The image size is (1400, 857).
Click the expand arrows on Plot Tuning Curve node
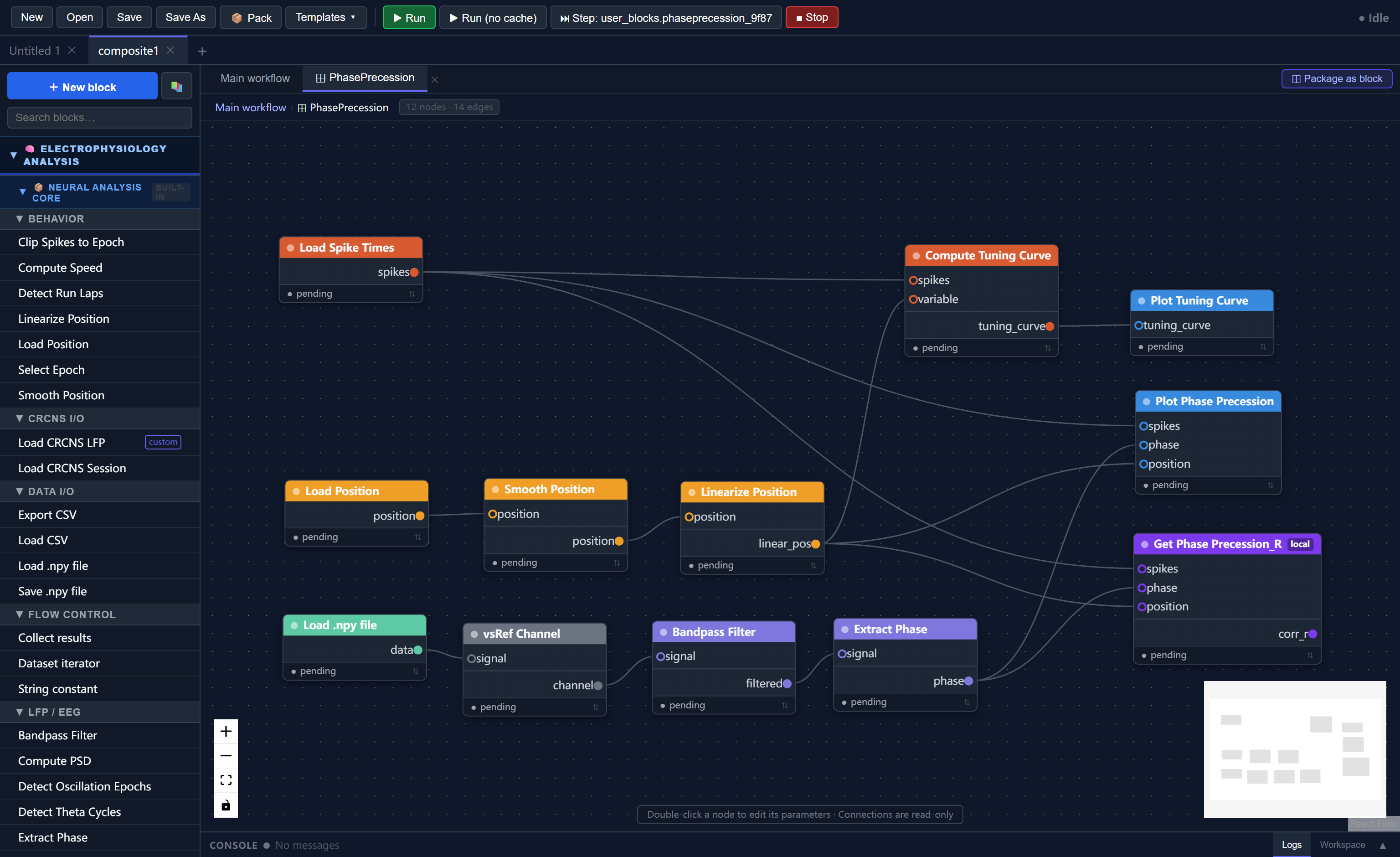click(x=1263, y=346)
